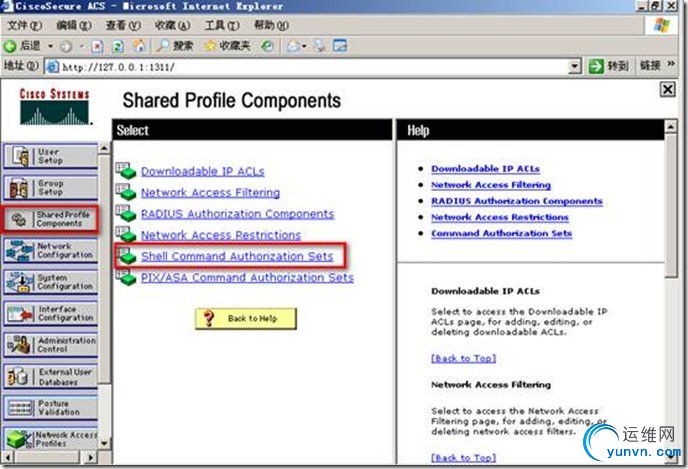Open the 编辑 (Edit) menu

(x=73, y=25)
